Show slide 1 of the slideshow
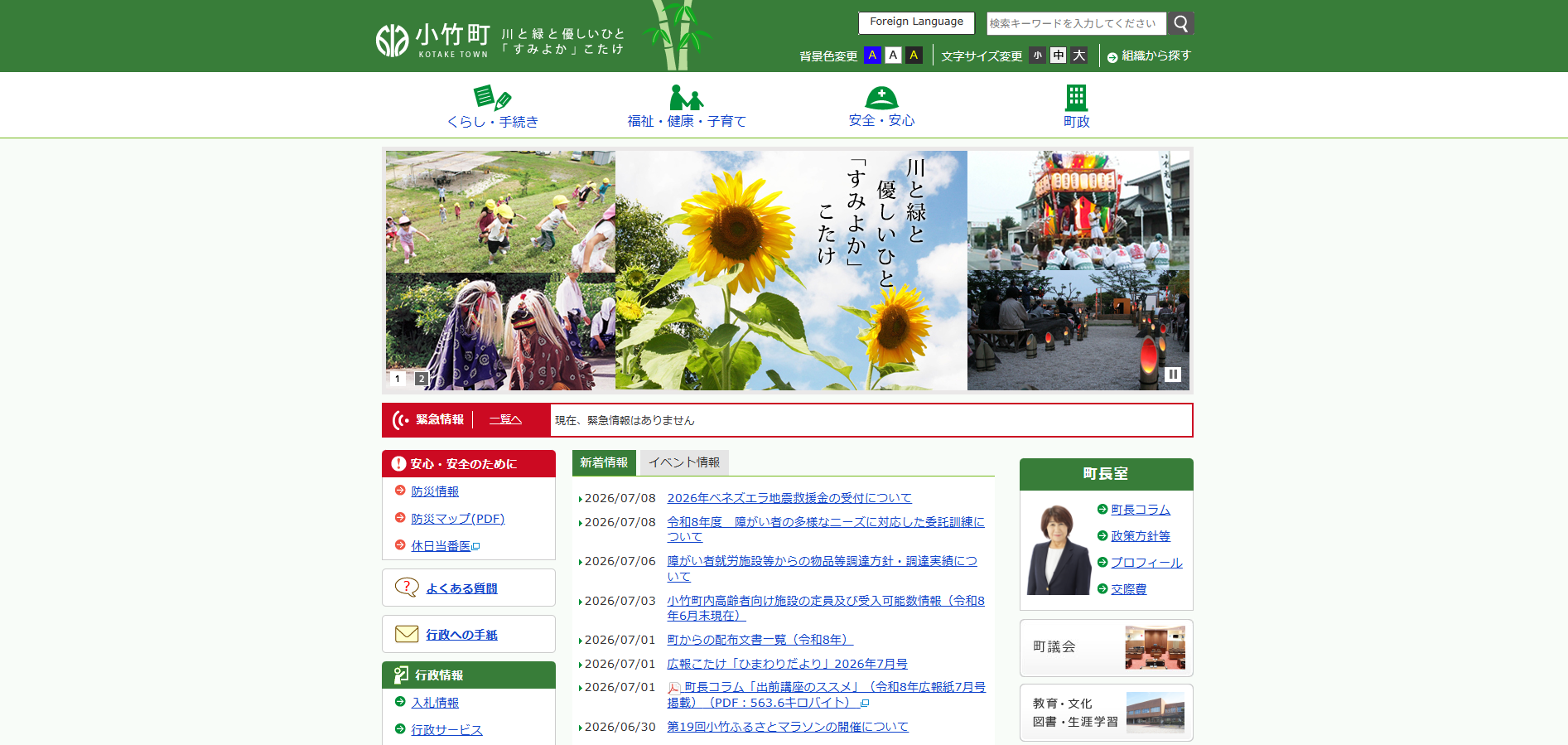The height and width of the screenshot is (745, 1568). coord(398,379)
